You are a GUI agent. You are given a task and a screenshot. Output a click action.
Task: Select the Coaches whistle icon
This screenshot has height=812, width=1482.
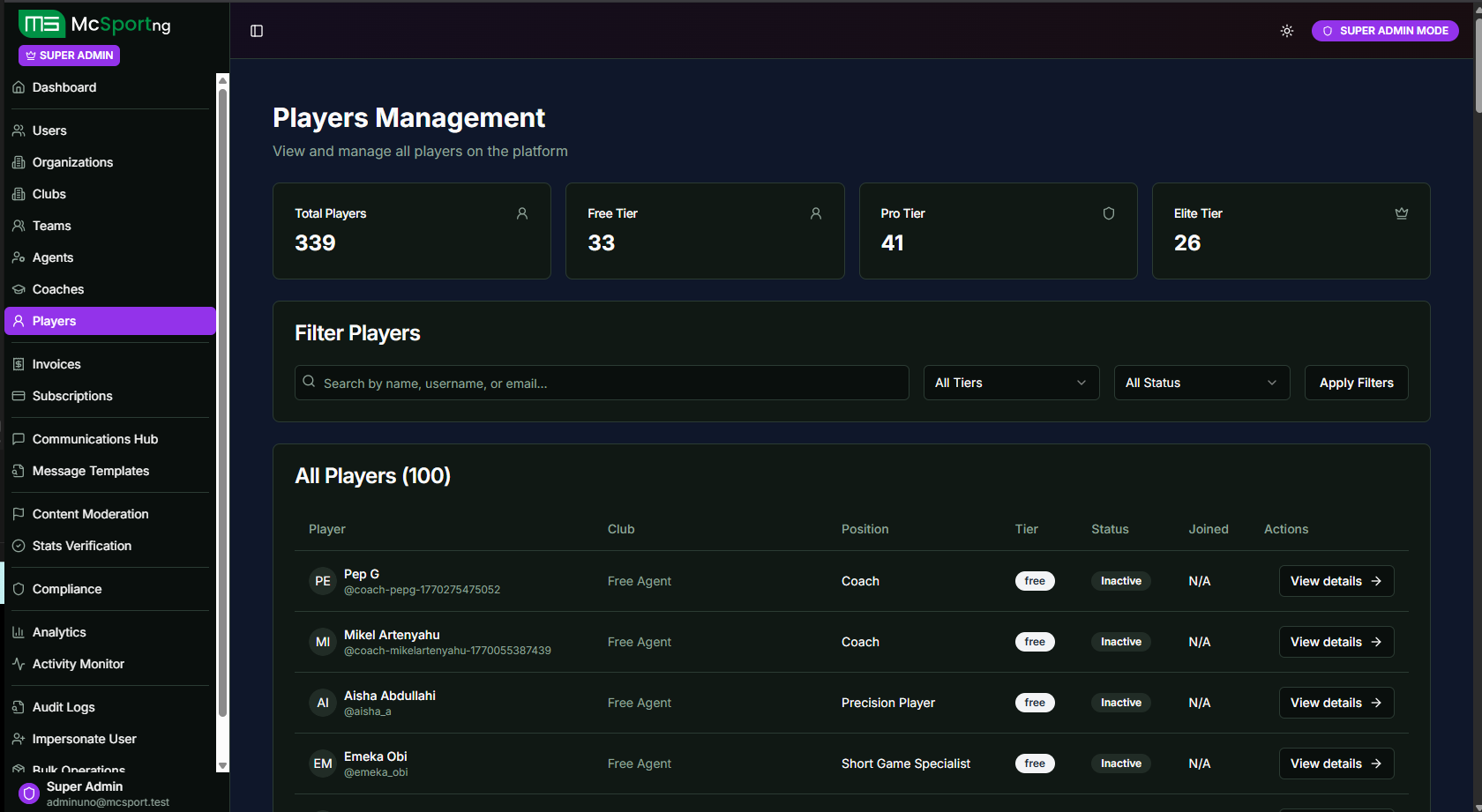pos(19,289)
